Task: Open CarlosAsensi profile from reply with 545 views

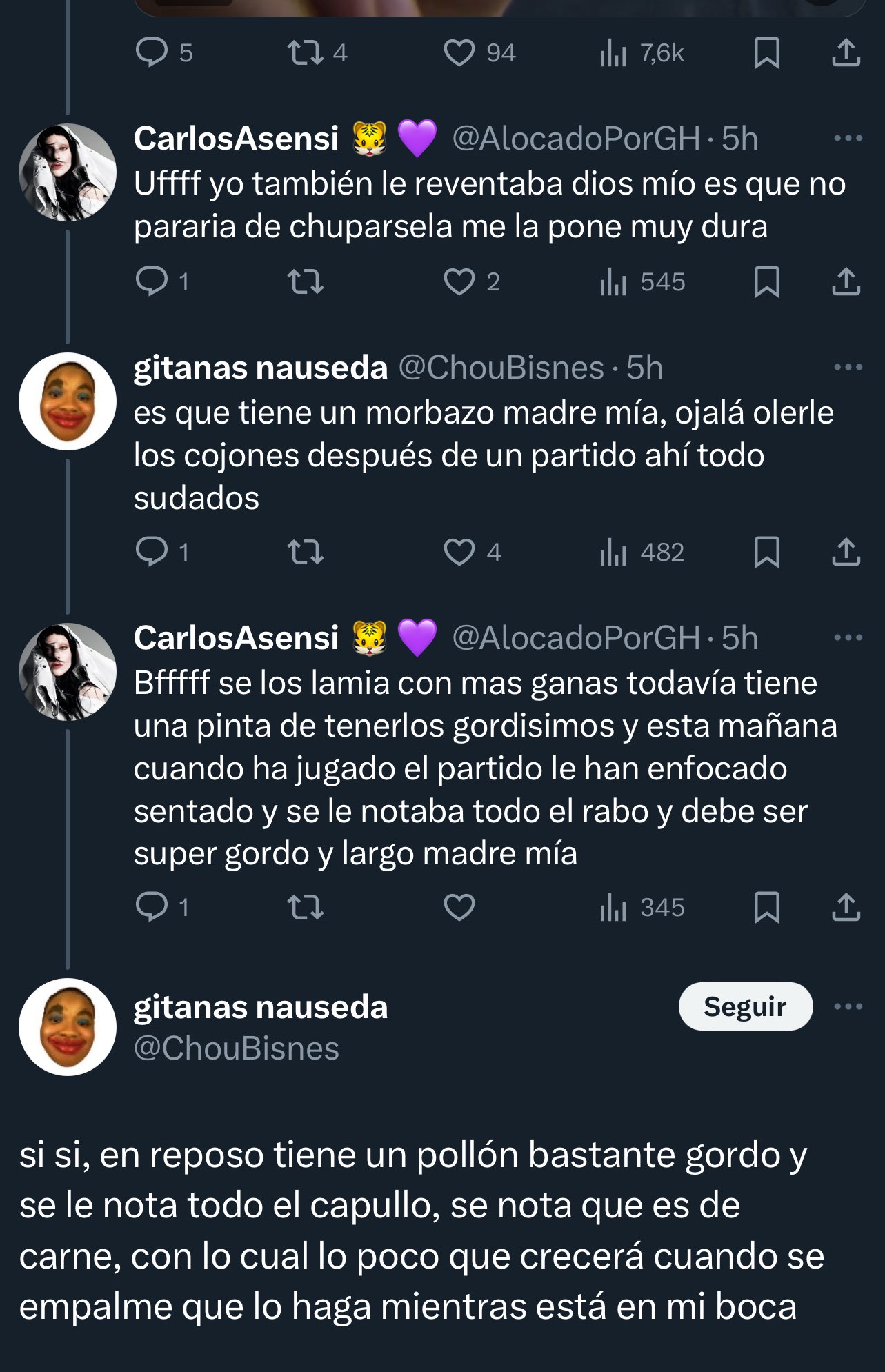Action: tap(236, 139)
